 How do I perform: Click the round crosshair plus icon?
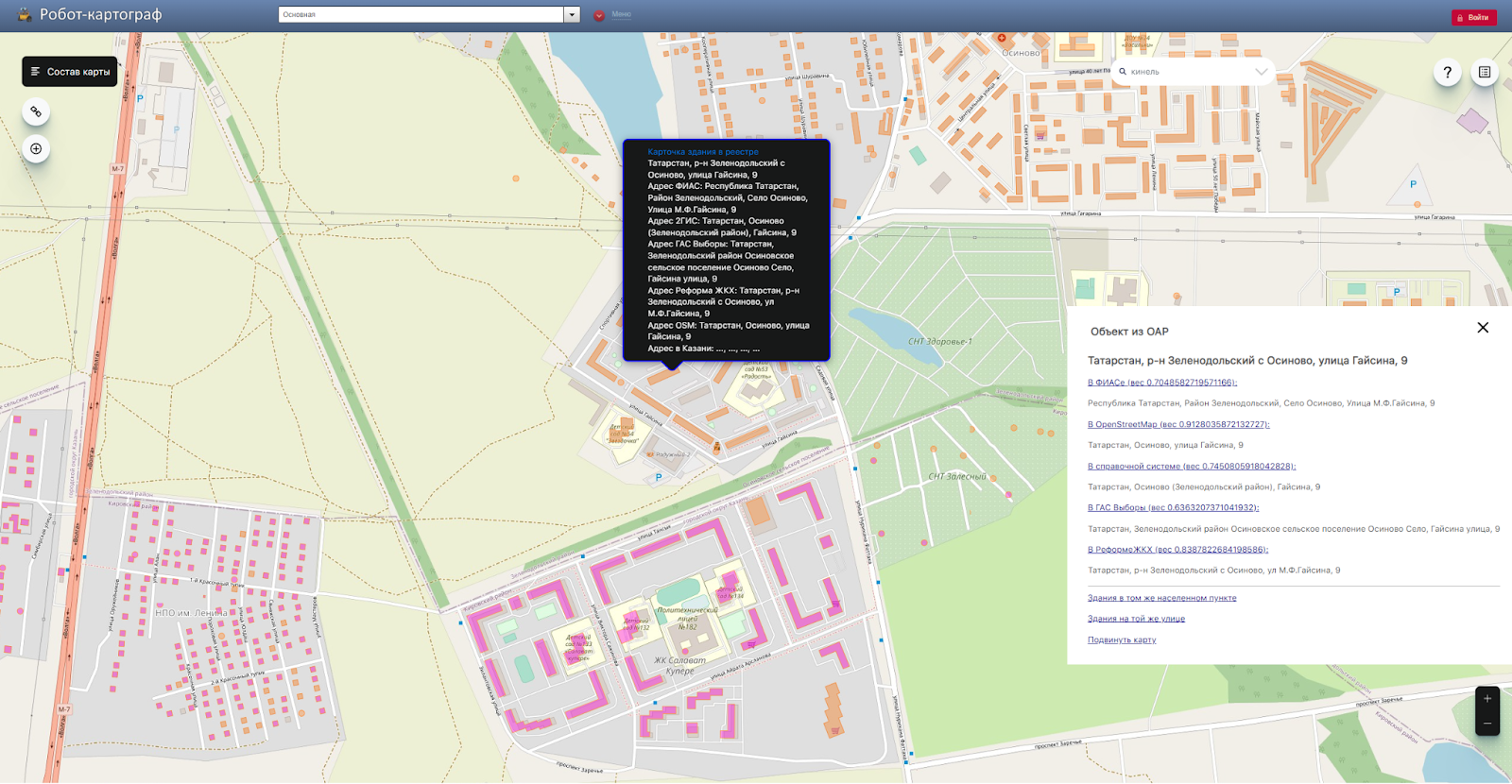36,148
